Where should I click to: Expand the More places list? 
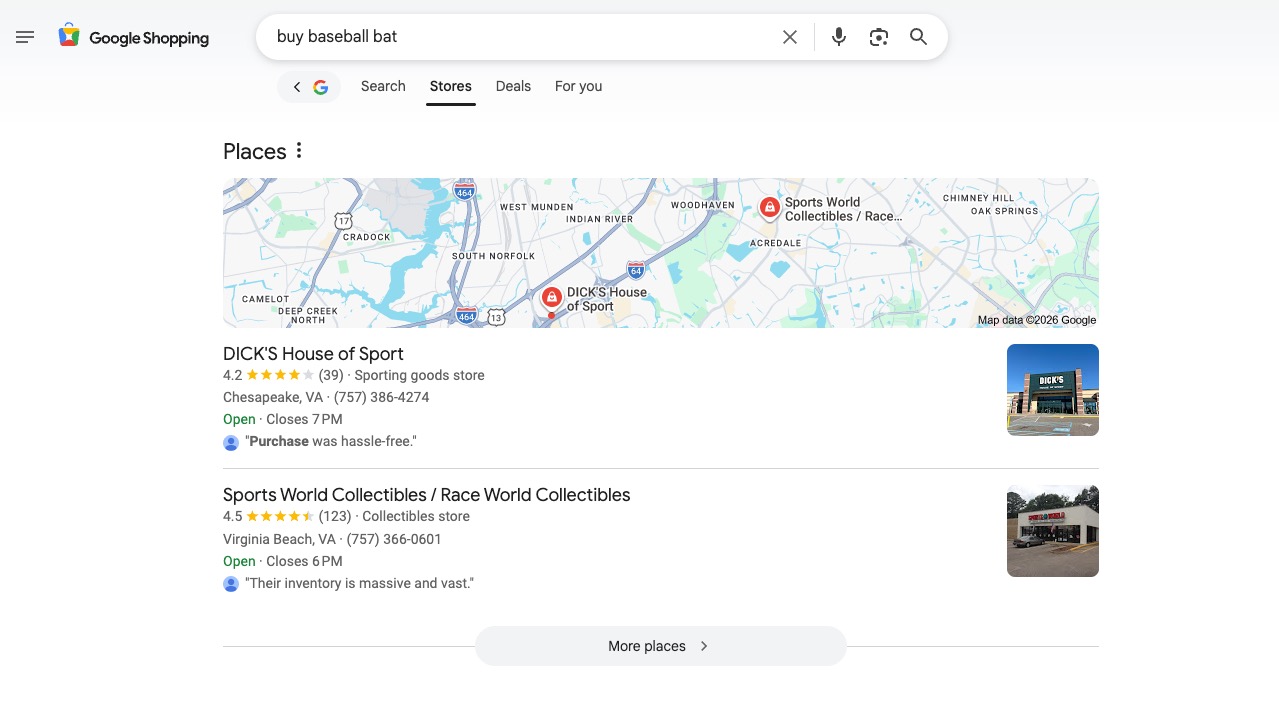[660, 646]
